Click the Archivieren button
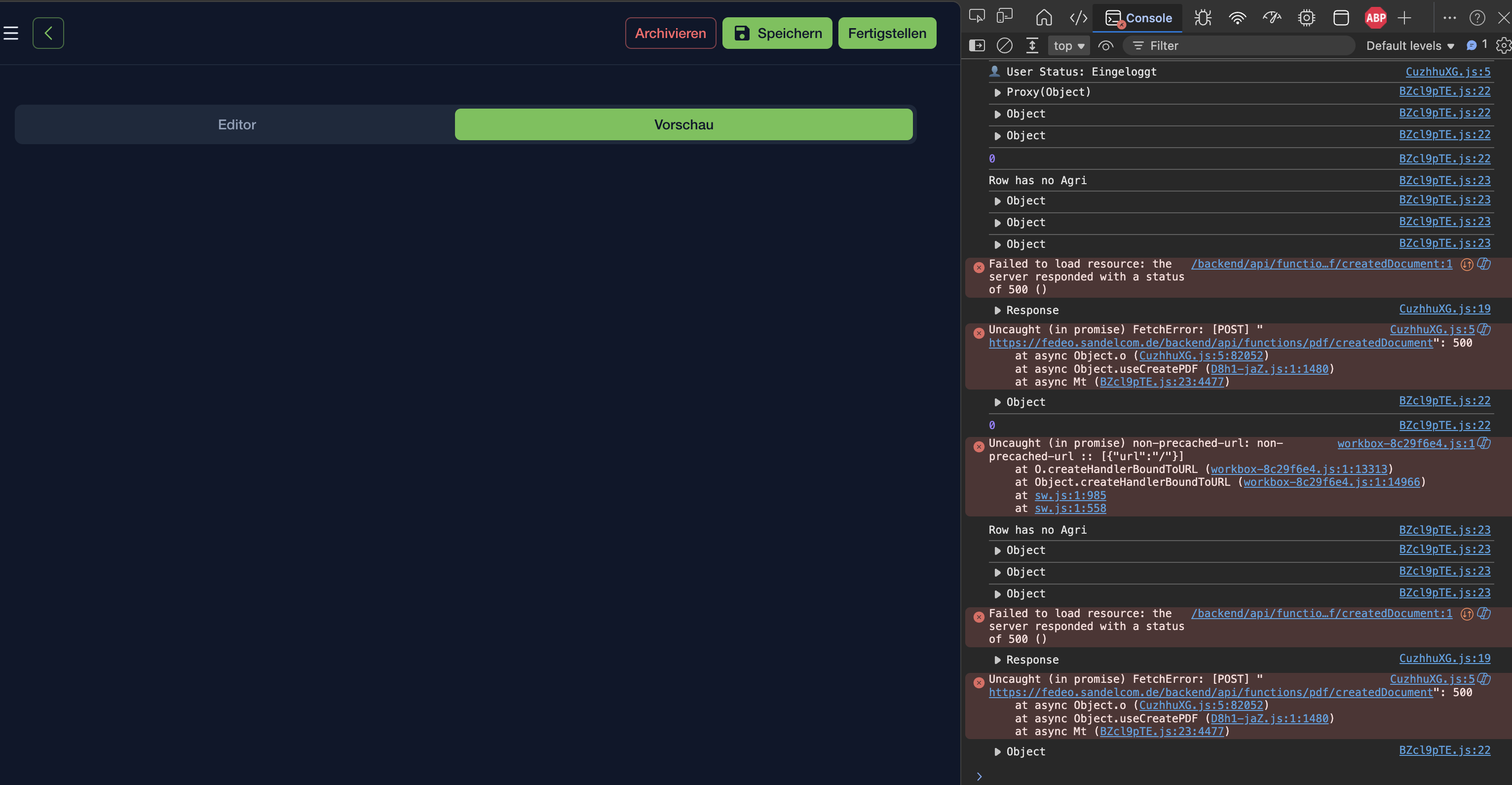The width and height of the screenshot is (1512, 785). point(670,34)
